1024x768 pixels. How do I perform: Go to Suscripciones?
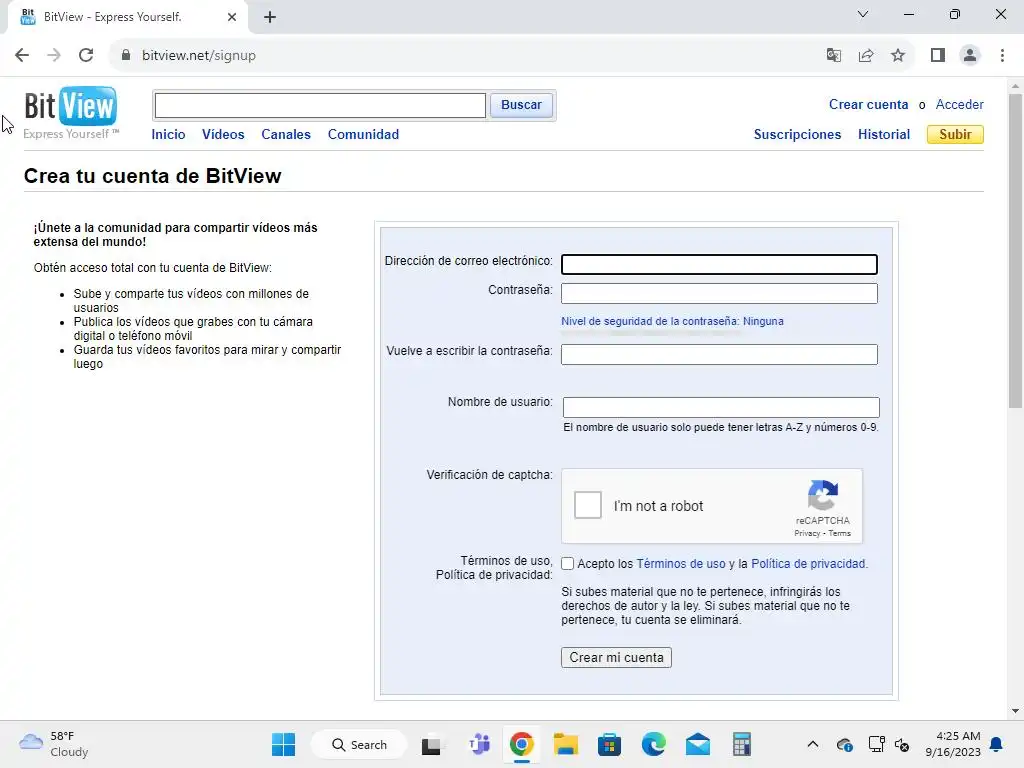tap(797, 135)
